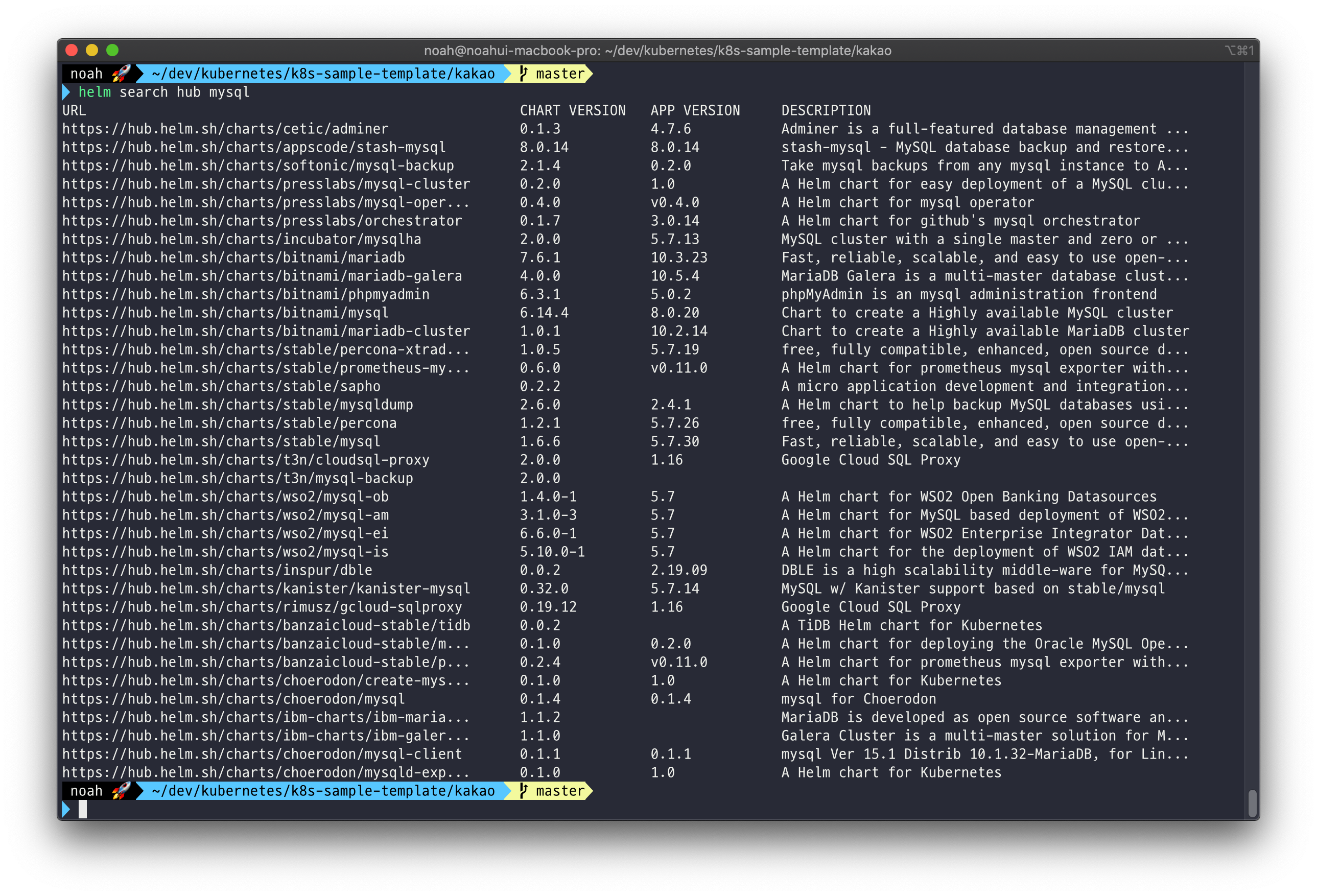Click the cetic/adminer chart URL
The width and height of the screenshot is (1317, 896).
point(225,129)
